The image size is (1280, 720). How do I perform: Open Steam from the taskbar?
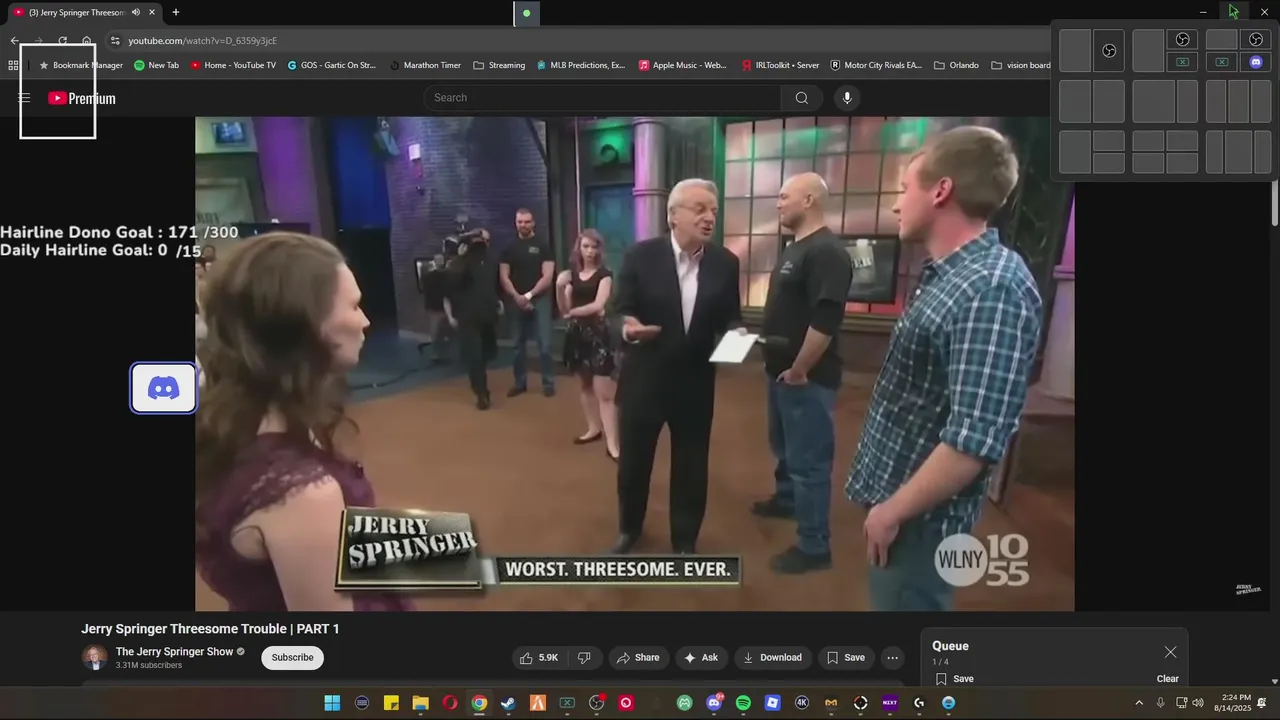(508, 703)
